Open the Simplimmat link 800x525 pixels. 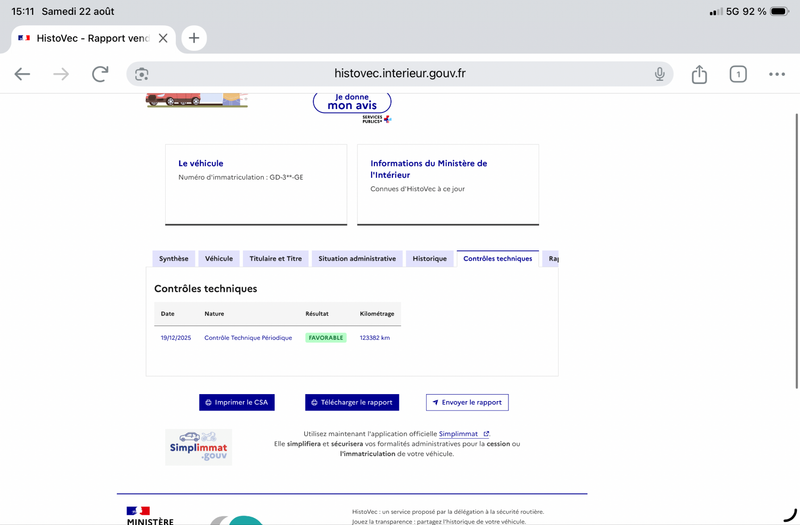pyautogui.click(x=463, y=434)
